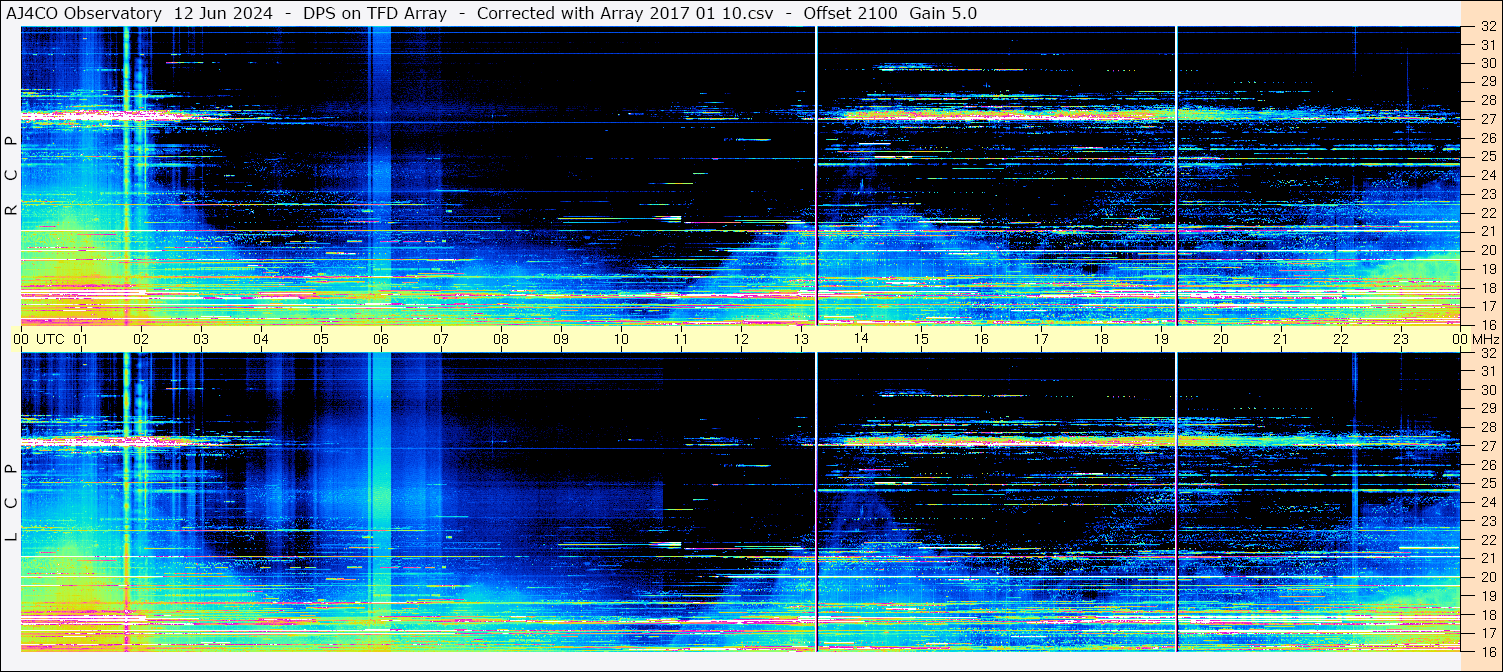Click the RCP label beside upper spectrogram
This screenshot has width=1503, height=672.
pos(11,176)
